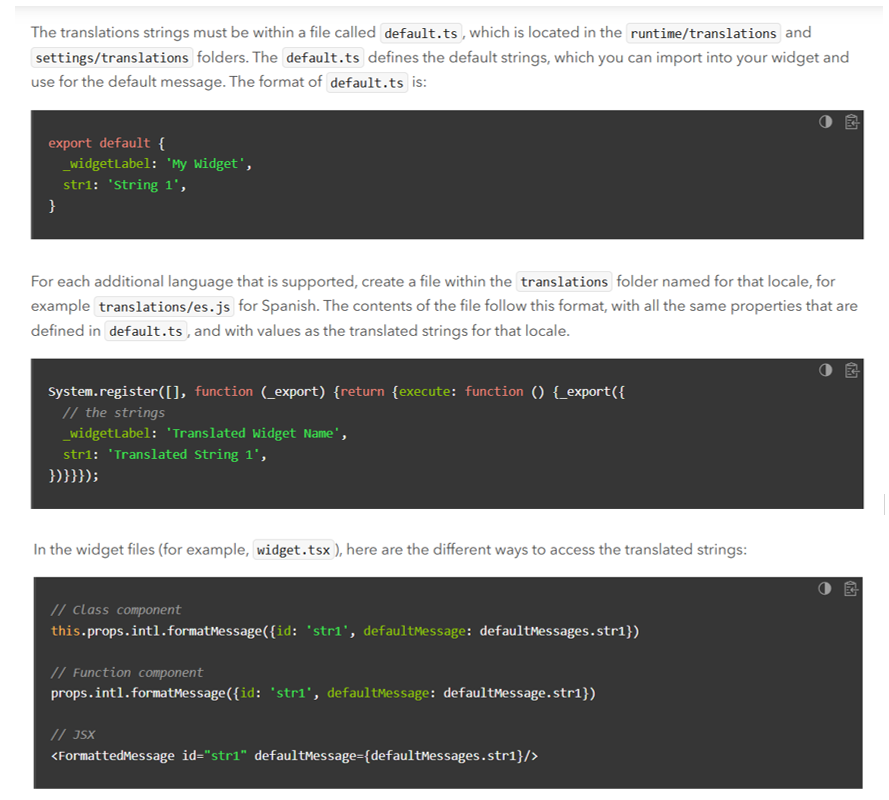Toggle contrast theme on the first code block
Image resolution: width=889 pixels, height=800 pixels.
point(825,121)
